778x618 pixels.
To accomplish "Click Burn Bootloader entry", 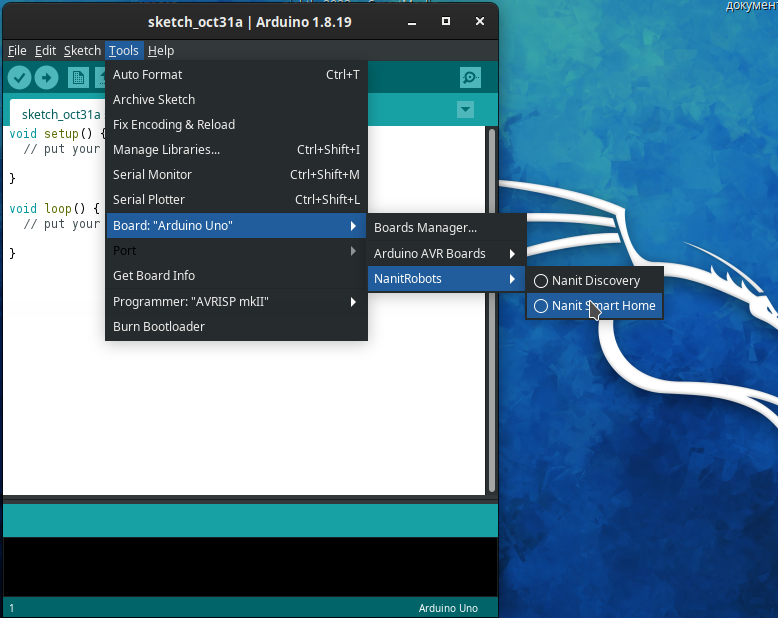I will 236,326.
